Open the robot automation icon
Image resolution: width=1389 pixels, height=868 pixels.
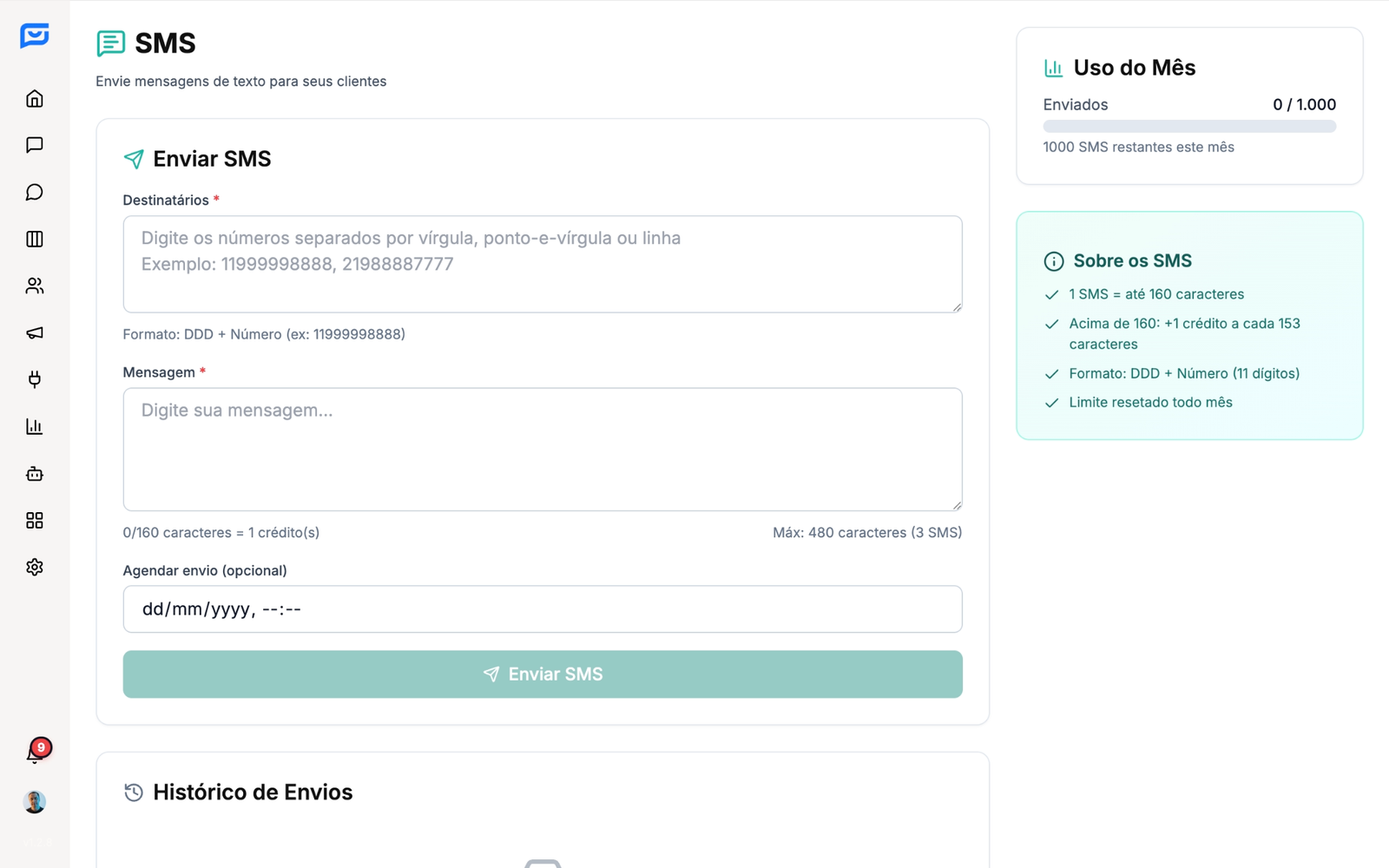click(35, 473)
